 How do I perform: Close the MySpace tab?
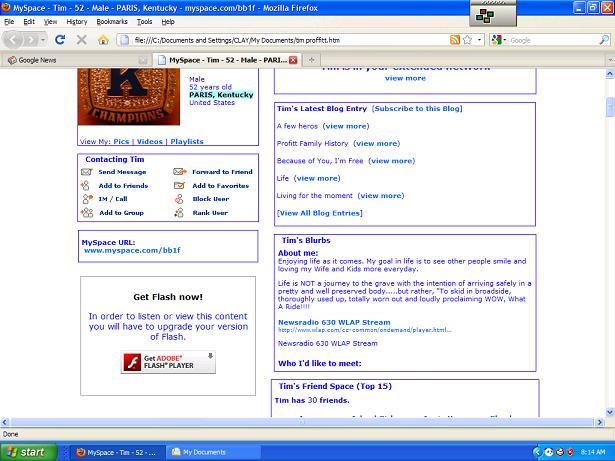(x=293, y=60)
